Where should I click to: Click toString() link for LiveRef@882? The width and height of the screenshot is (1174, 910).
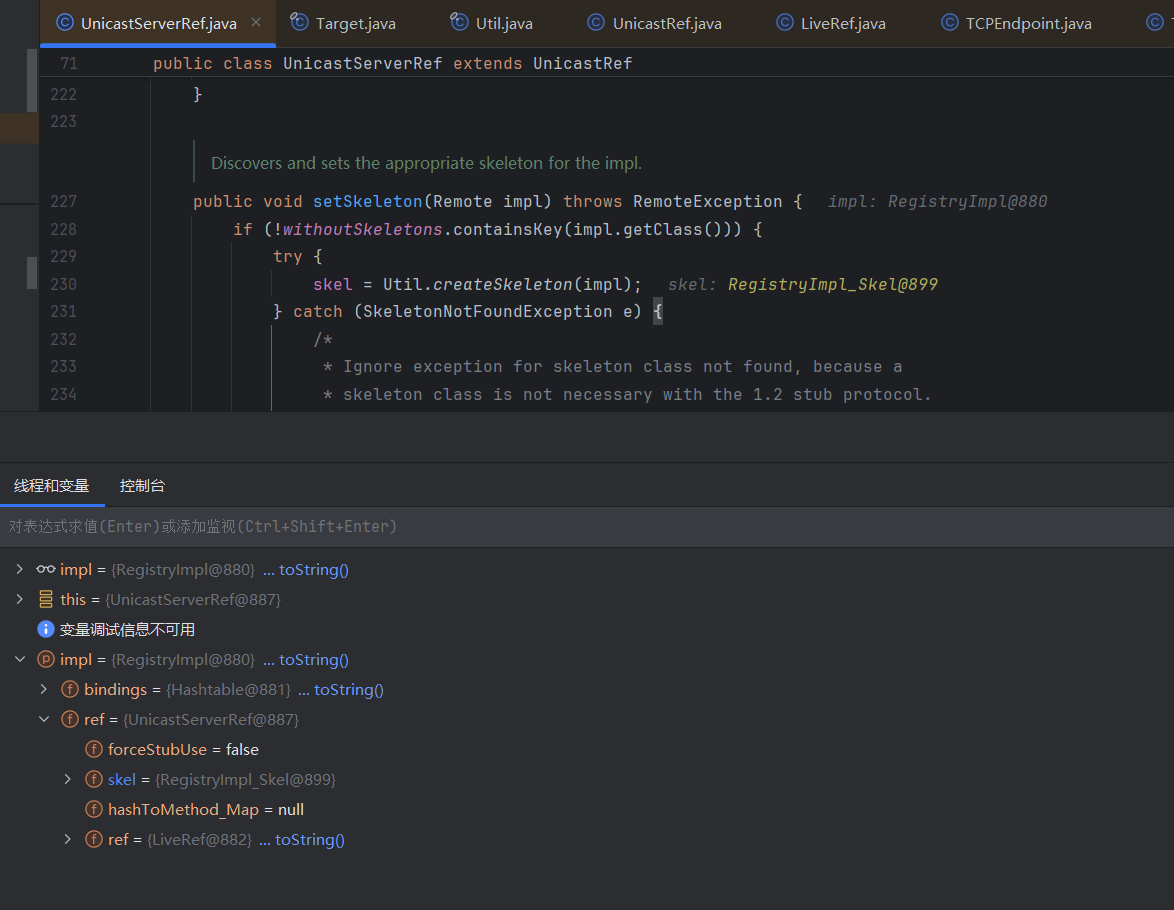point(309,840)
